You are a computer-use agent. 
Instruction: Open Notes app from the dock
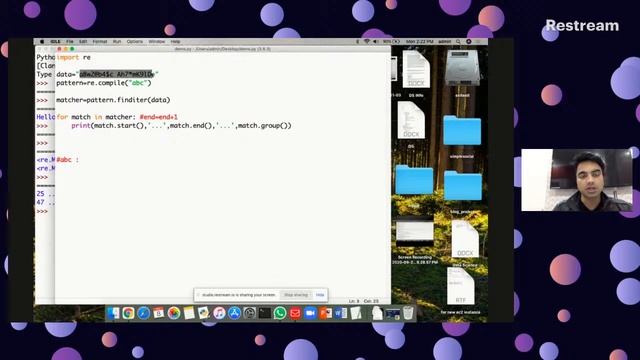189,313
